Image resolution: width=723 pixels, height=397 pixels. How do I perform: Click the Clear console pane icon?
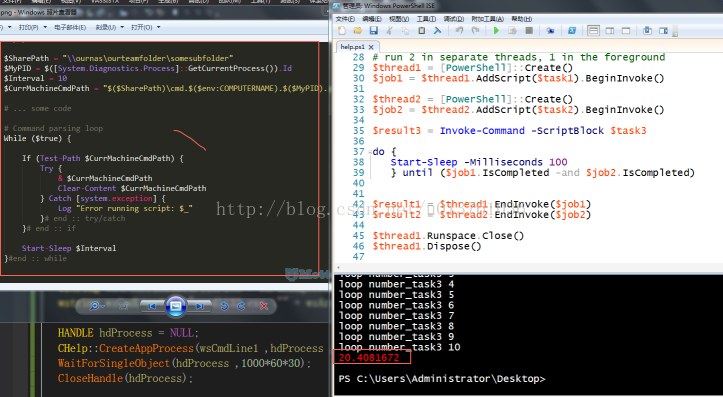coord(438,30)
